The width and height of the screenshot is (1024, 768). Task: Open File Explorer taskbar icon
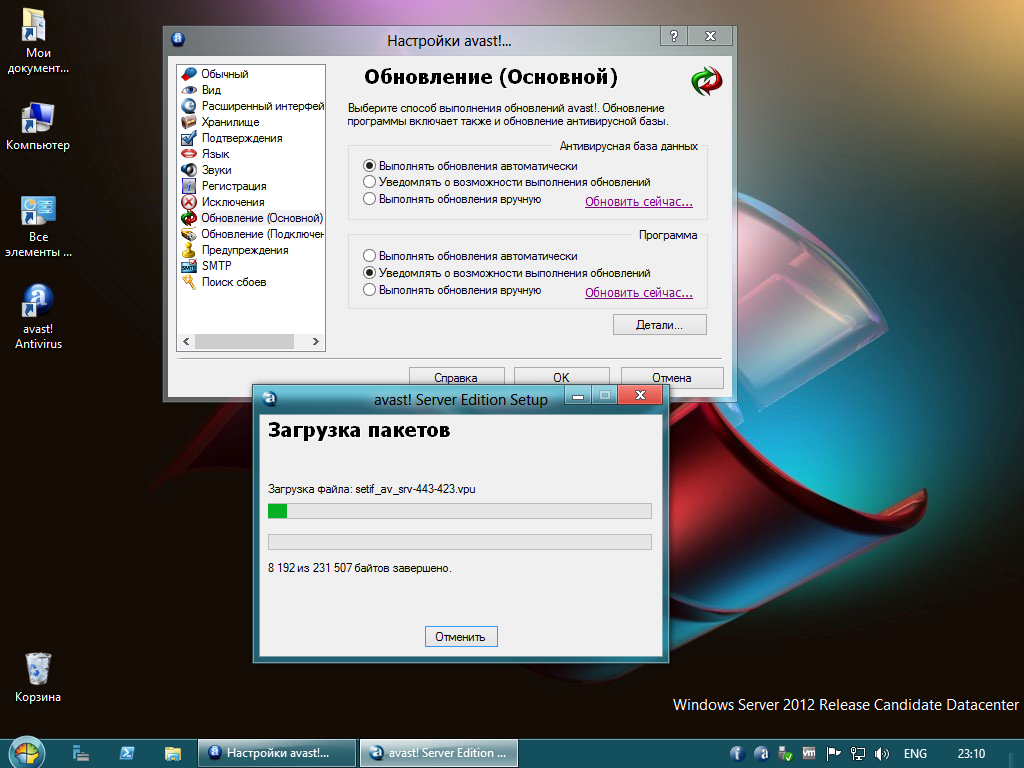(x=172, y=754)
